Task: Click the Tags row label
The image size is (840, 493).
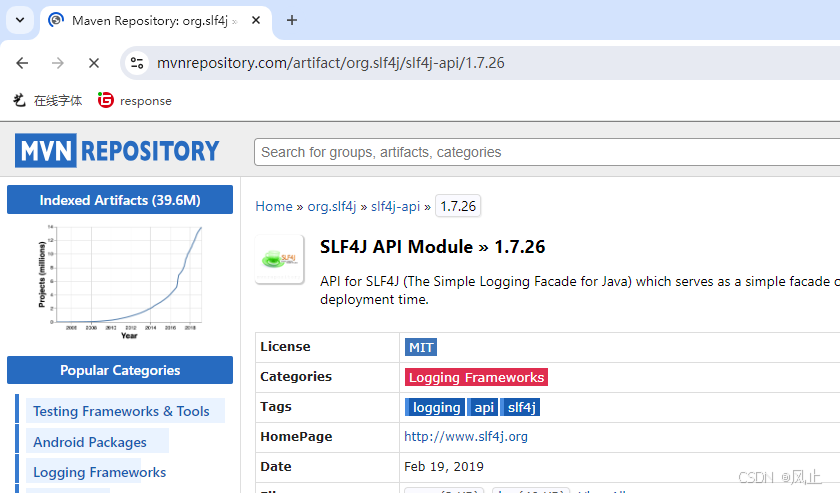Action: click(x=276, y=407)
